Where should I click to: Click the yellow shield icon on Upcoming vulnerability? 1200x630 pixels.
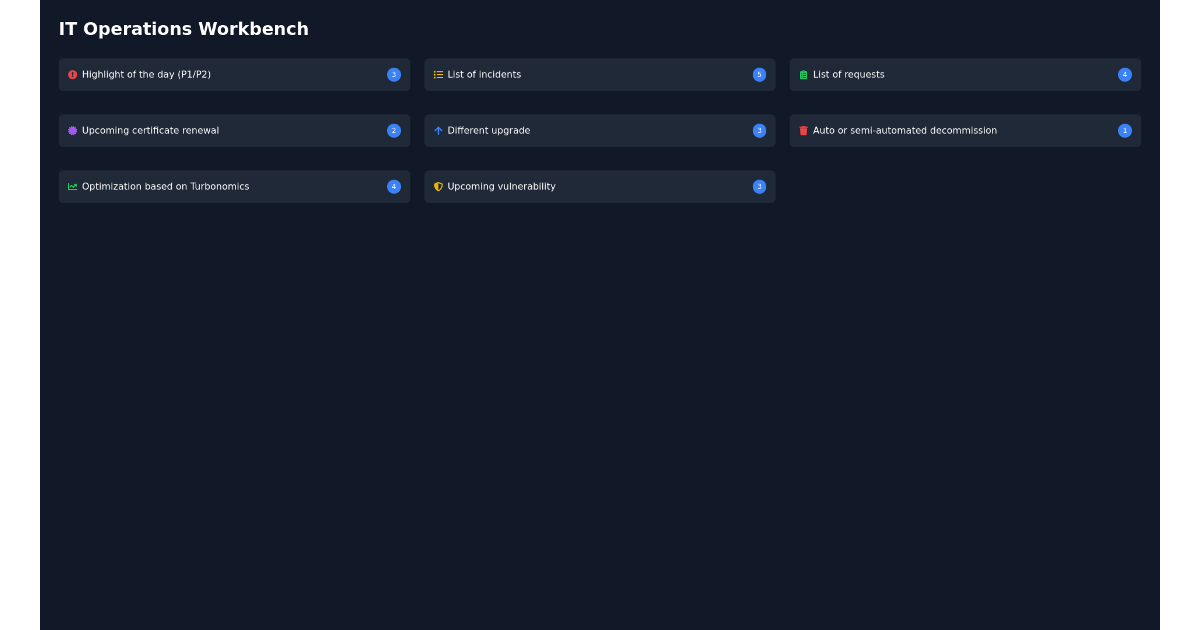438,186
